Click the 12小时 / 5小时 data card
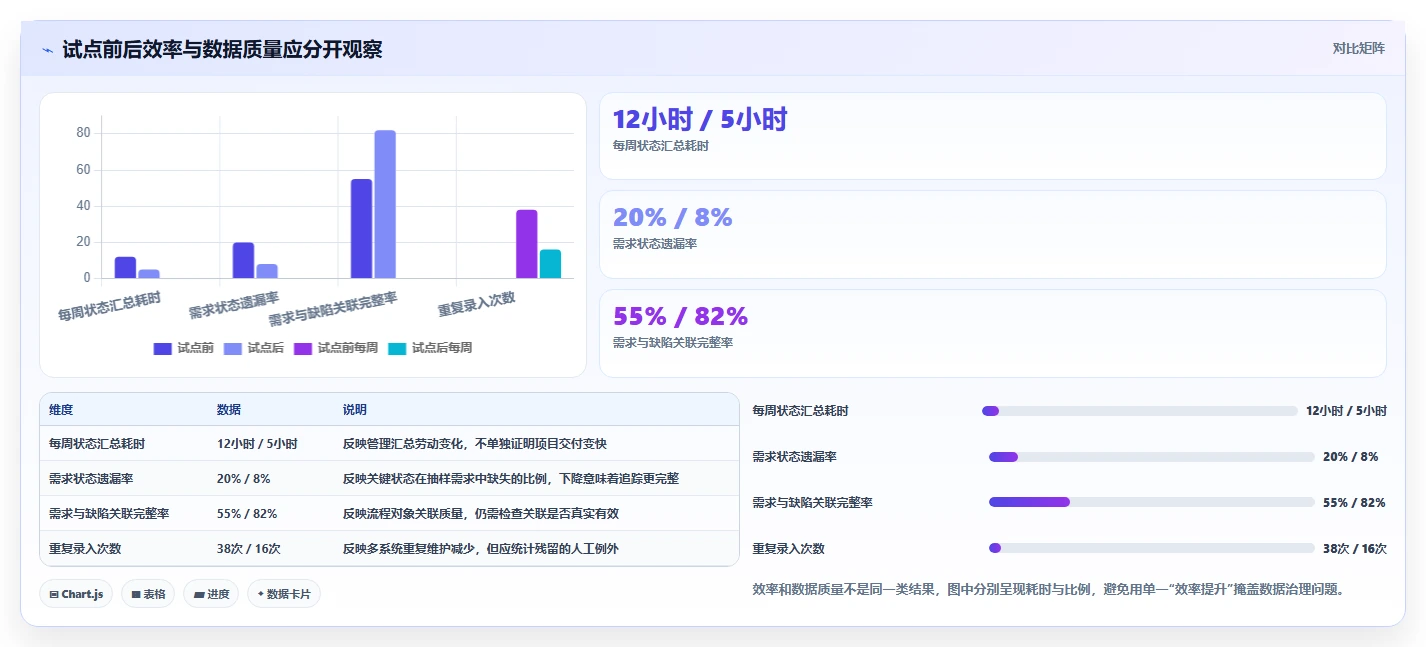The width and height of the screenshot is (1426, 647). (x=993, y=136)
